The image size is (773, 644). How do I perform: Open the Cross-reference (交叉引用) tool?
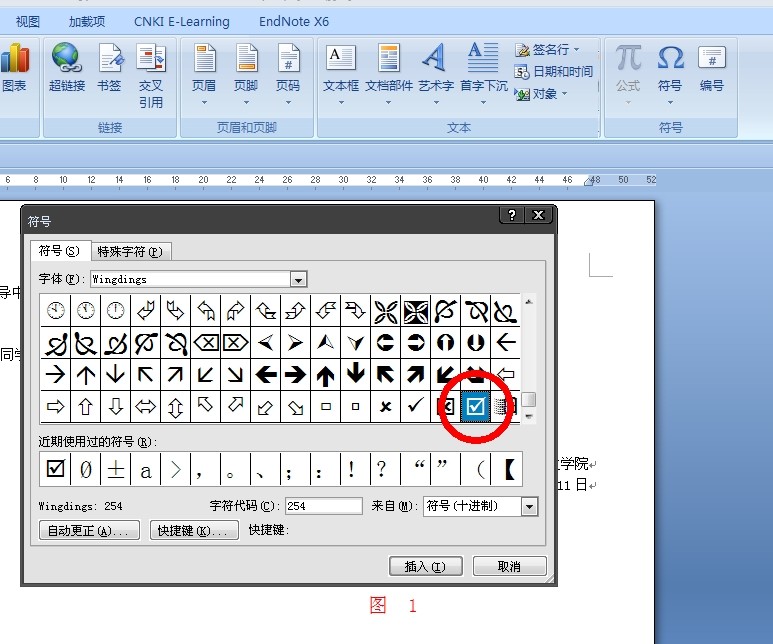tap(151, 59)
